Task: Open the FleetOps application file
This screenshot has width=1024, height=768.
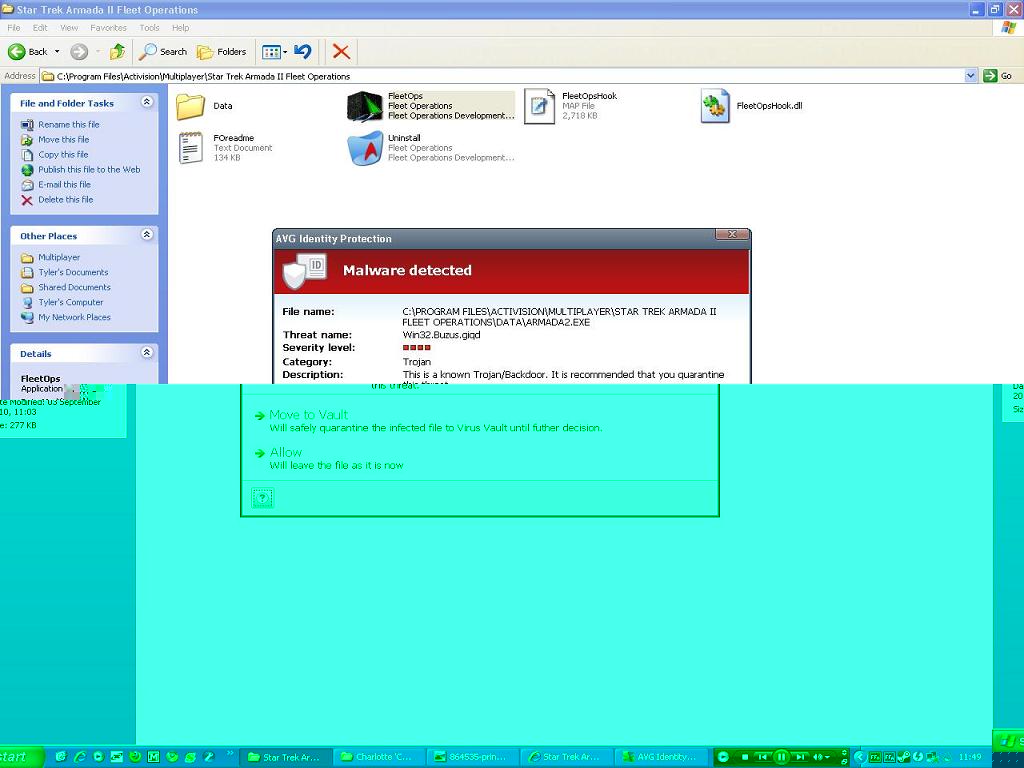Action: pyautogui.click(x=365, y=106)
